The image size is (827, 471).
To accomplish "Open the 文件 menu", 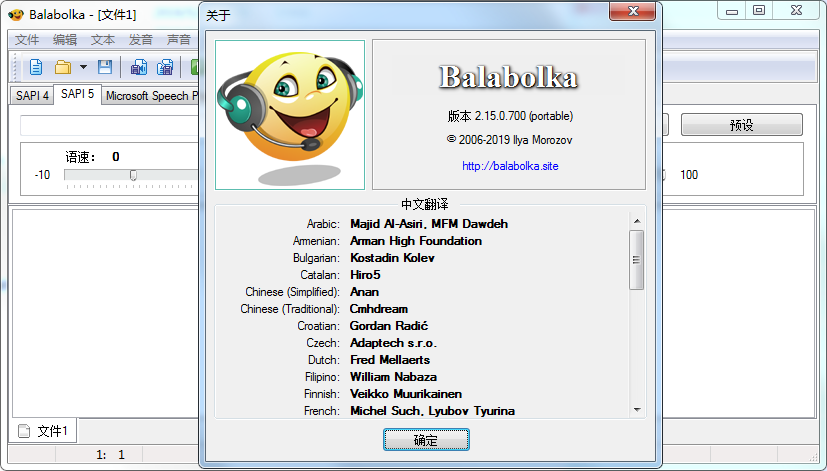I will [x=27, y=40].
